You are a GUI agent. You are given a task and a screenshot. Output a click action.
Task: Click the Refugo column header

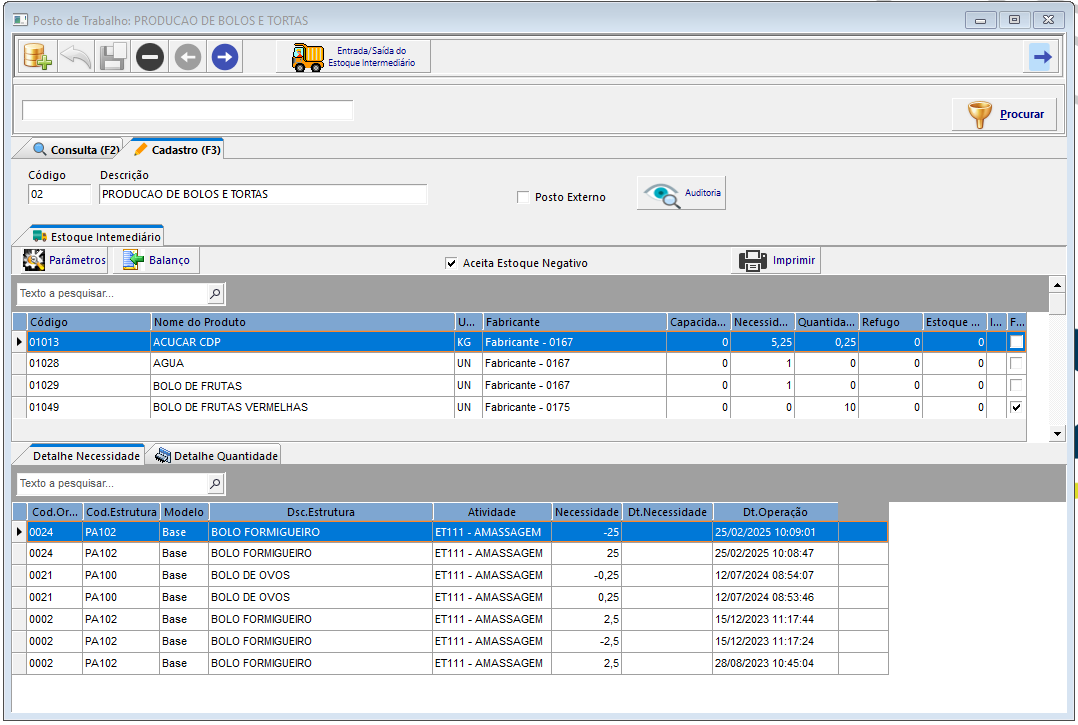coord(890,322)
